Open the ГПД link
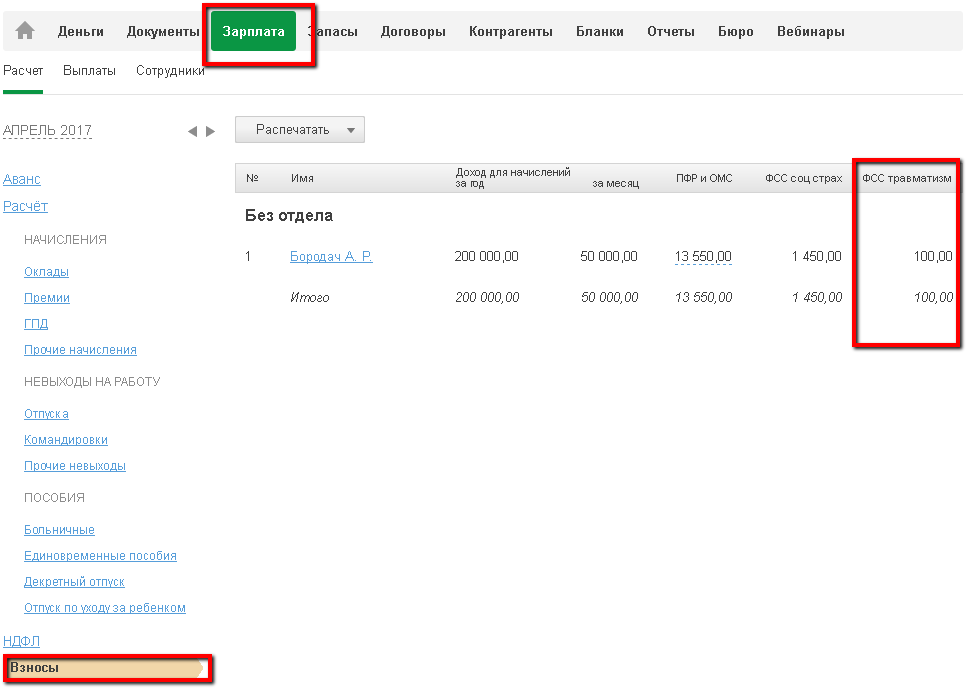The width and height of the screenshot is (966, 695). 36,323
